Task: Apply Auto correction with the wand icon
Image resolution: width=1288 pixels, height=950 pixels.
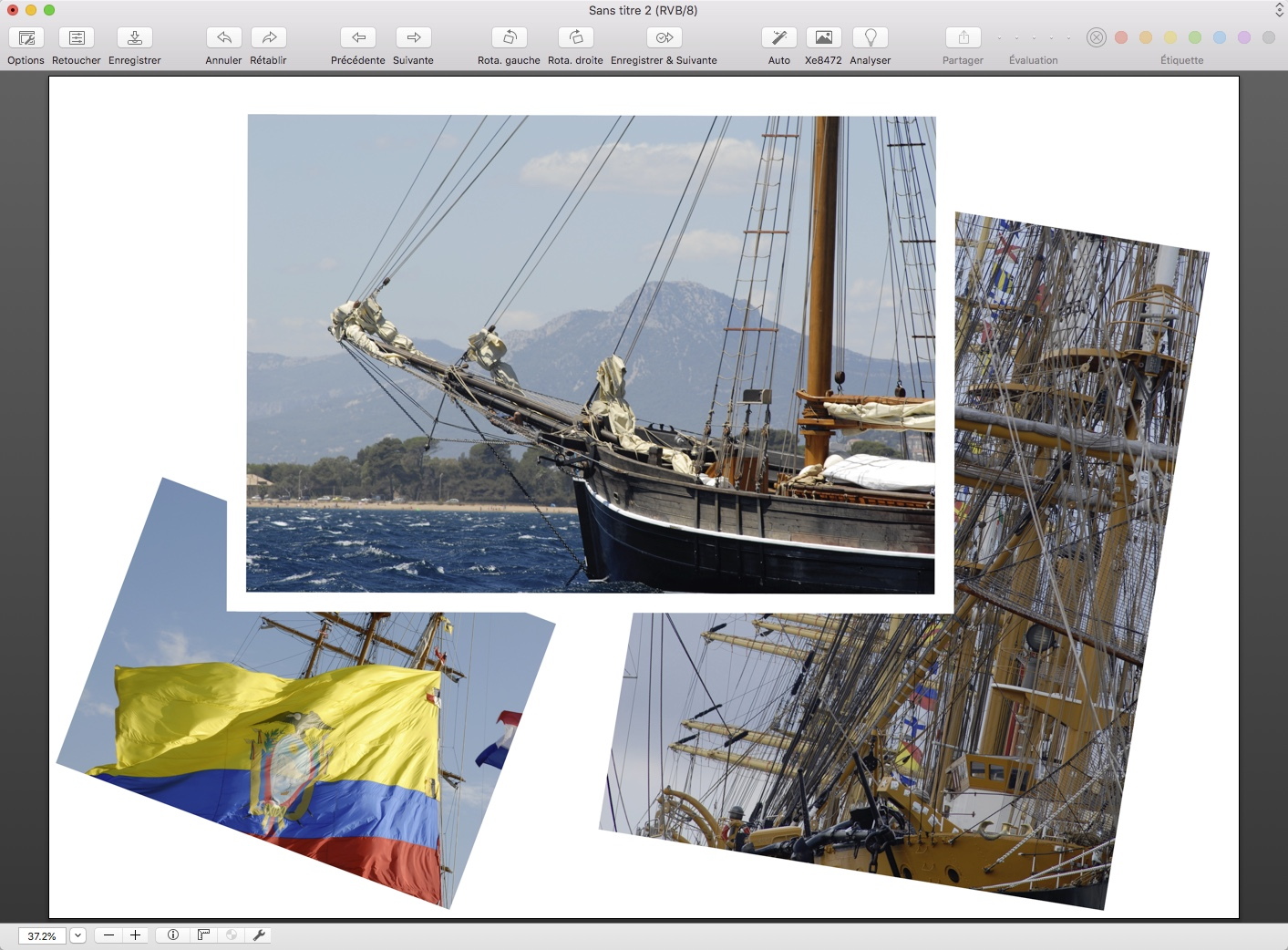Action: pos(779,37)
